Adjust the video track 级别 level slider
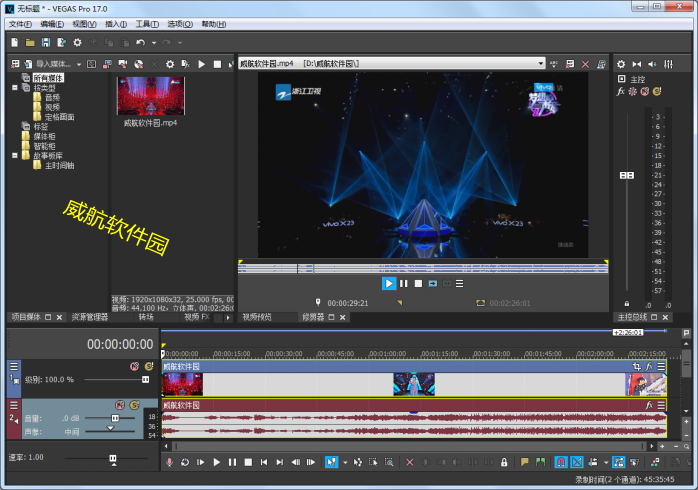 click(x=146, y=380)
